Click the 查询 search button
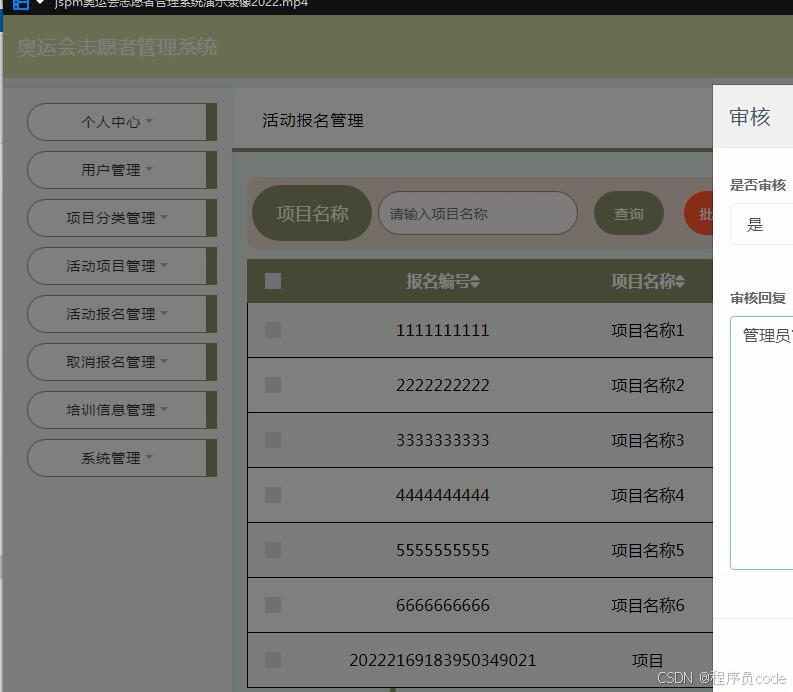 click(629, 213)
